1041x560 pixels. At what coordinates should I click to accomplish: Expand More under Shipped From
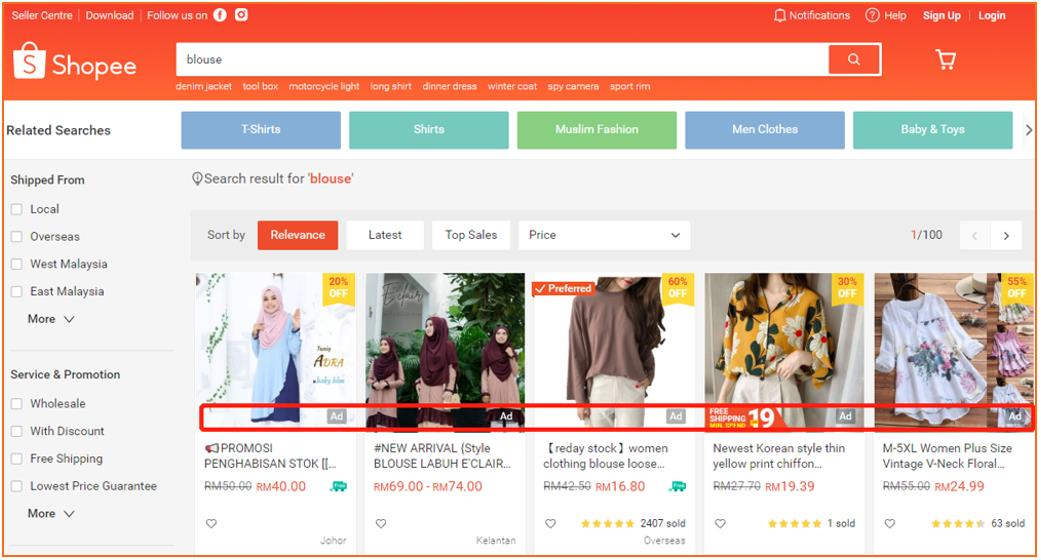pos(50,319)
